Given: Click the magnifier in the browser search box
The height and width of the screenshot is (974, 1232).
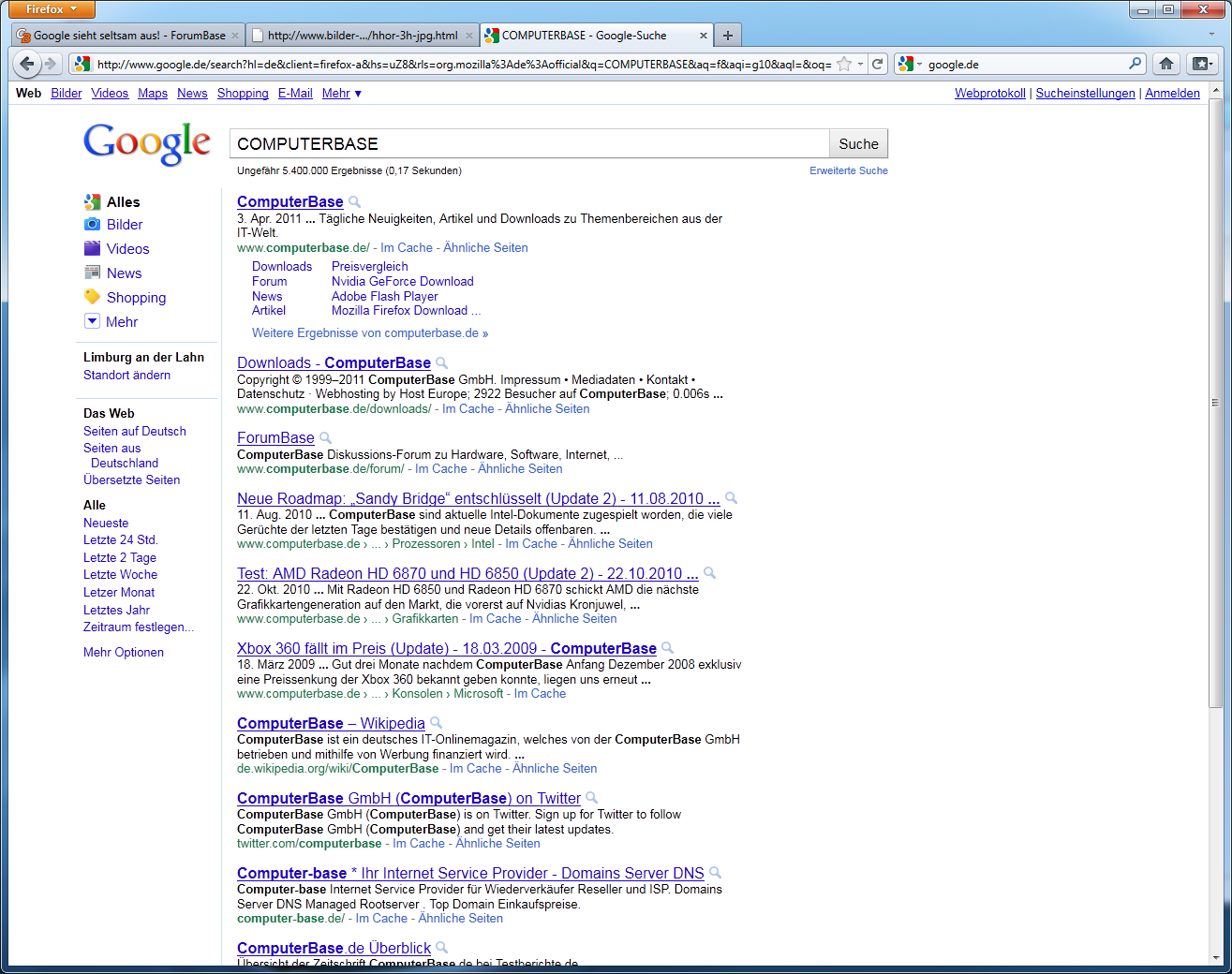Looking at the screenshot, I should click(1136, 64).
